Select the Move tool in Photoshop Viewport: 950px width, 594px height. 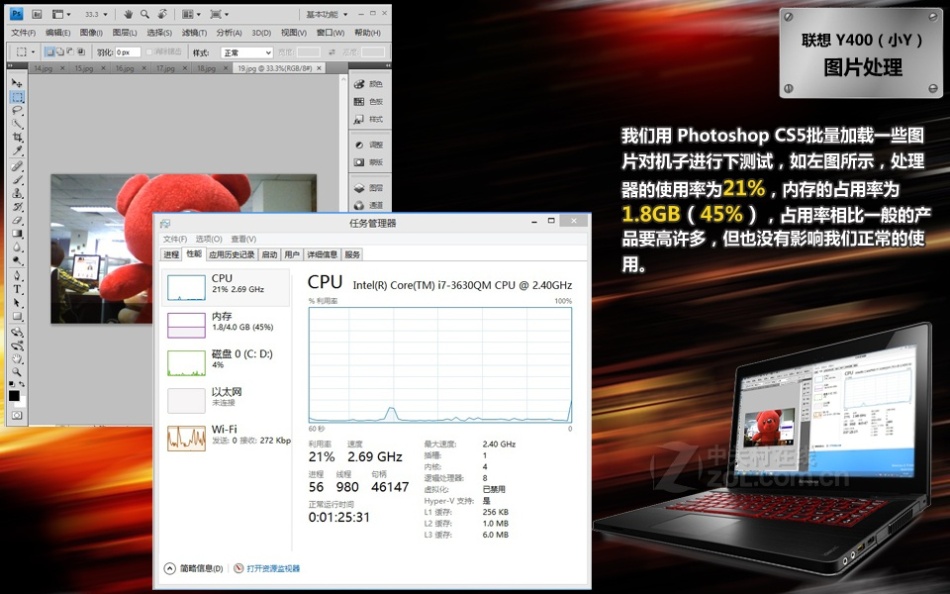(17, 83)
